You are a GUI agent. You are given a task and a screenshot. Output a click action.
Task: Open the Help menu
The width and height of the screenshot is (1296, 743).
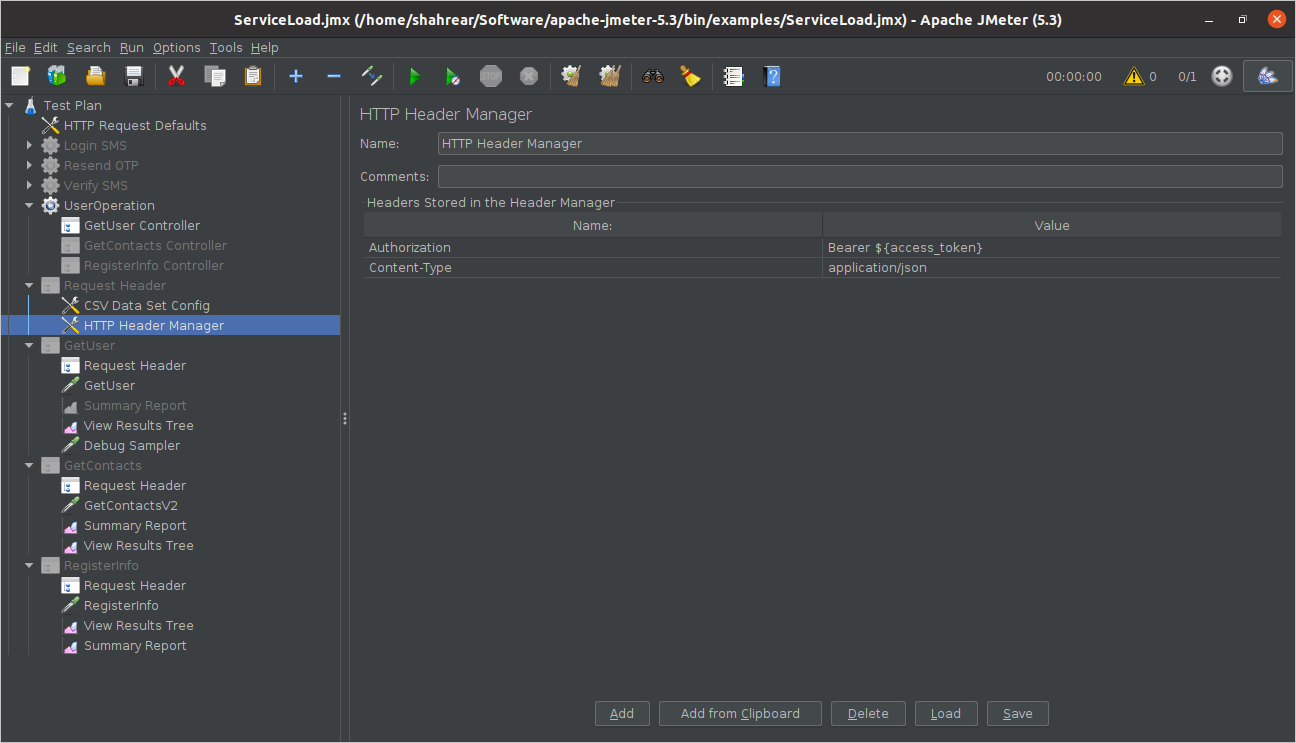coord(265,47)
